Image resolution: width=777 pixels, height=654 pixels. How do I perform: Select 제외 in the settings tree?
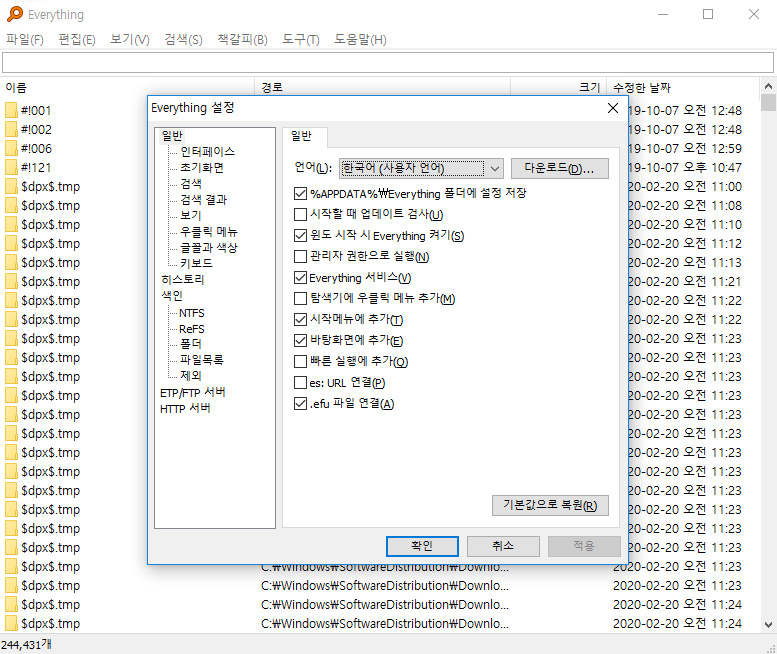[191, 376]
